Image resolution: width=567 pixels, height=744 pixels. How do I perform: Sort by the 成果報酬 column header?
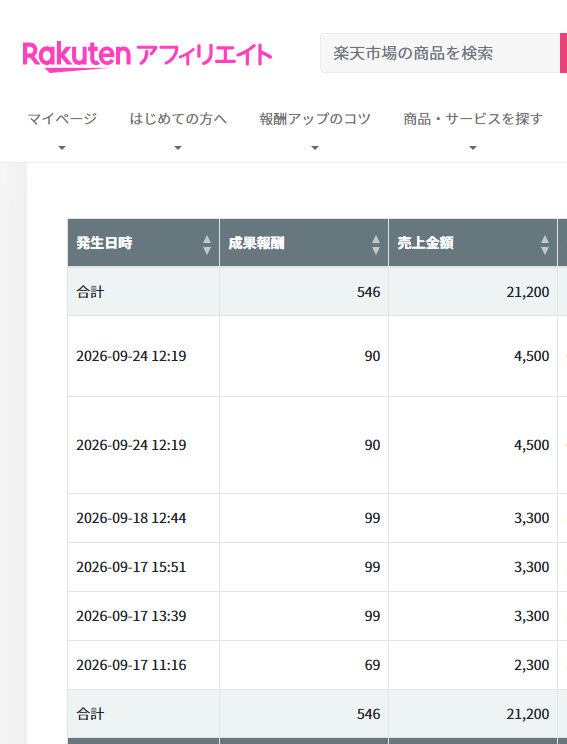click(x=304, y=243)
